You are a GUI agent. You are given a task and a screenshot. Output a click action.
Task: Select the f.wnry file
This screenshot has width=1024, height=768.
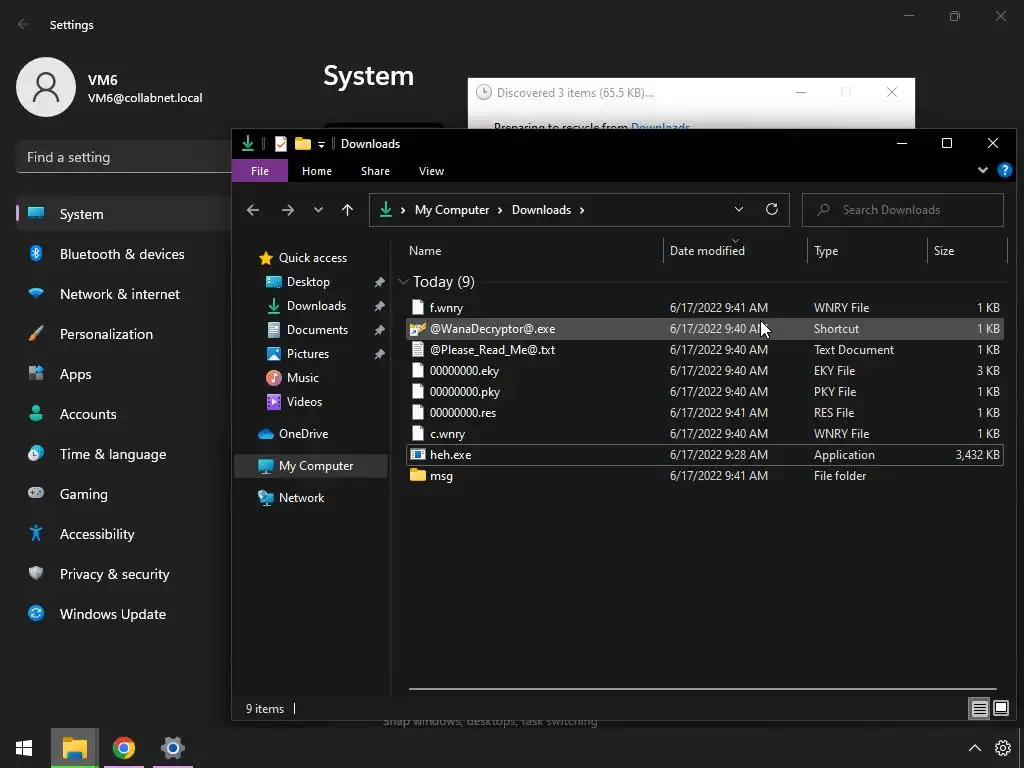coord(705,308)
